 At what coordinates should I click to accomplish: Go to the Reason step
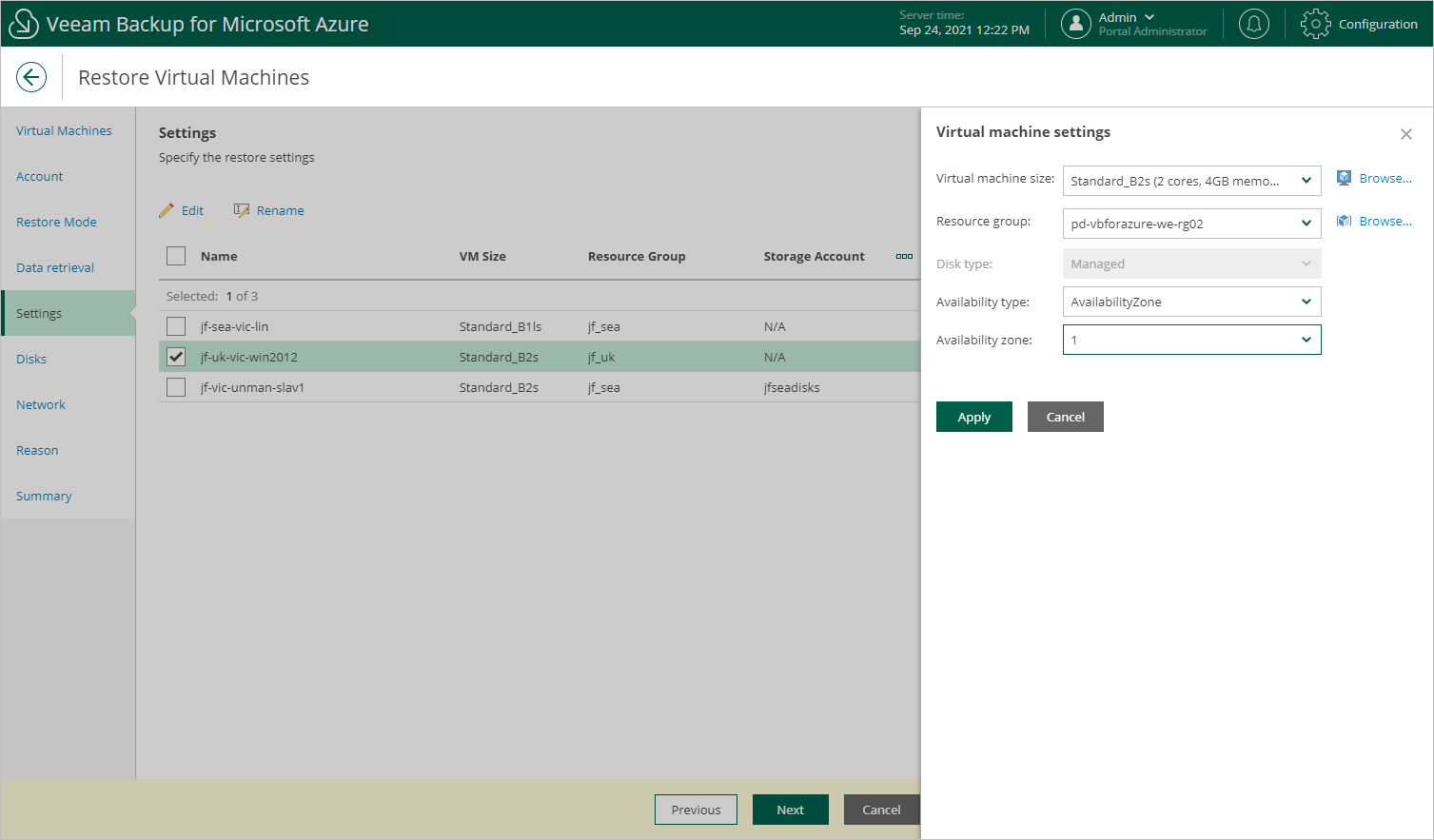(37, 450)
